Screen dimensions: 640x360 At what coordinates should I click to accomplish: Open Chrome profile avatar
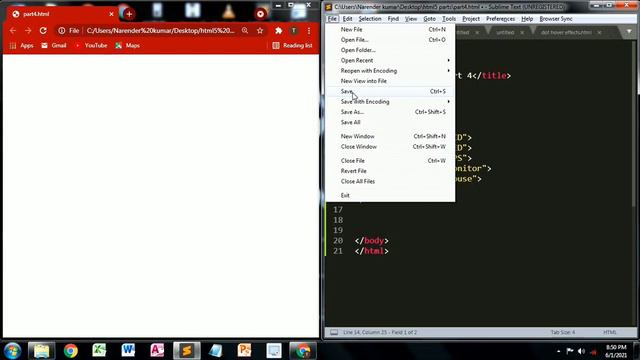point(293,31)
